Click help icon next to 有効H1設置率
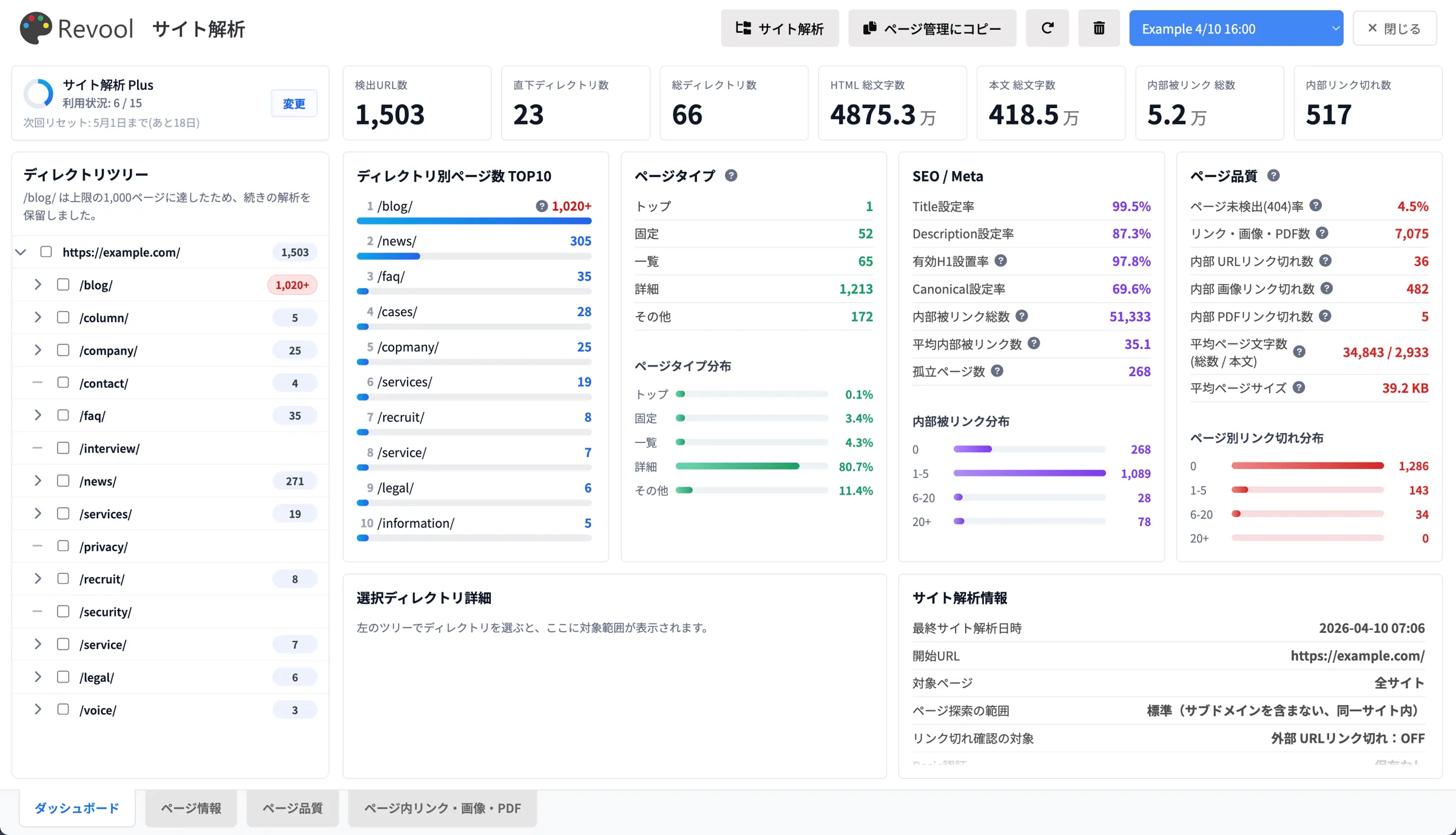This screenshot has width=1456, height=835. click(1001, 261)
